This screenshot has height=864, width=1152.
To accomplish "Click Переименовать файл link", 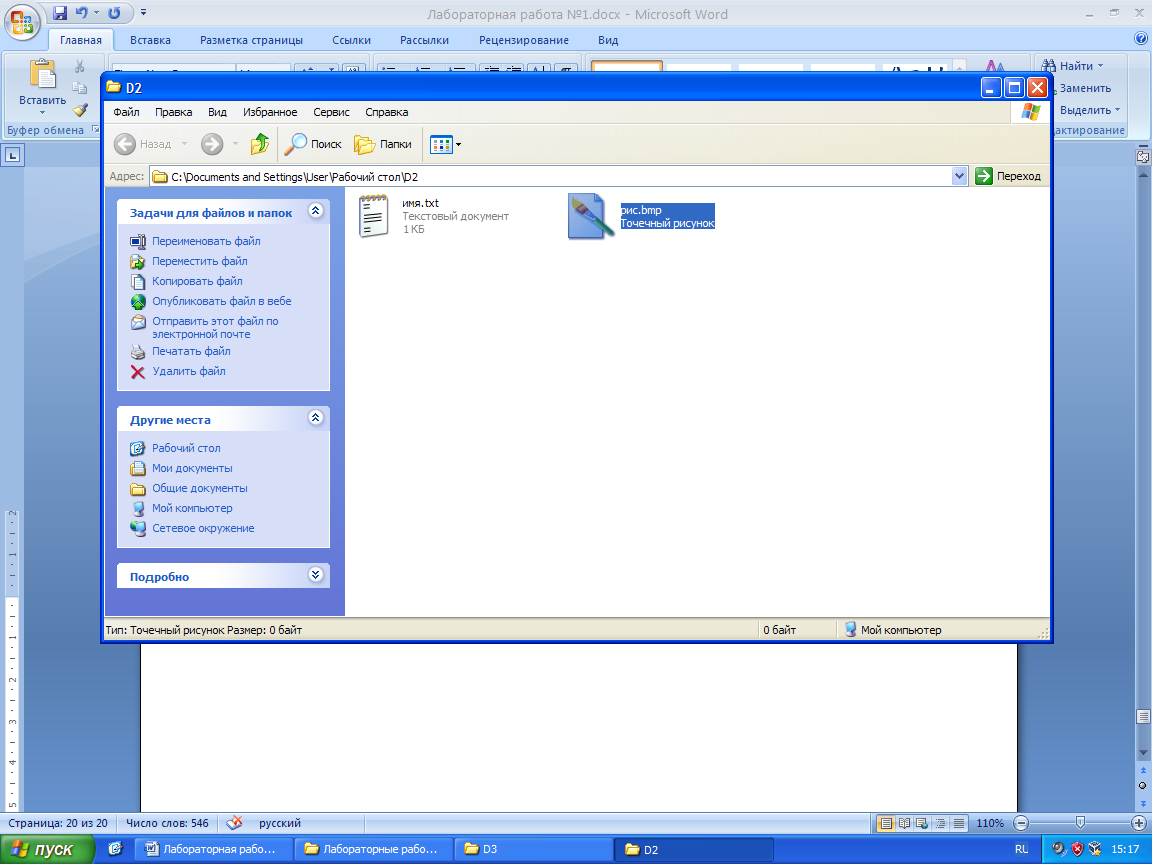I will point(206,241).
